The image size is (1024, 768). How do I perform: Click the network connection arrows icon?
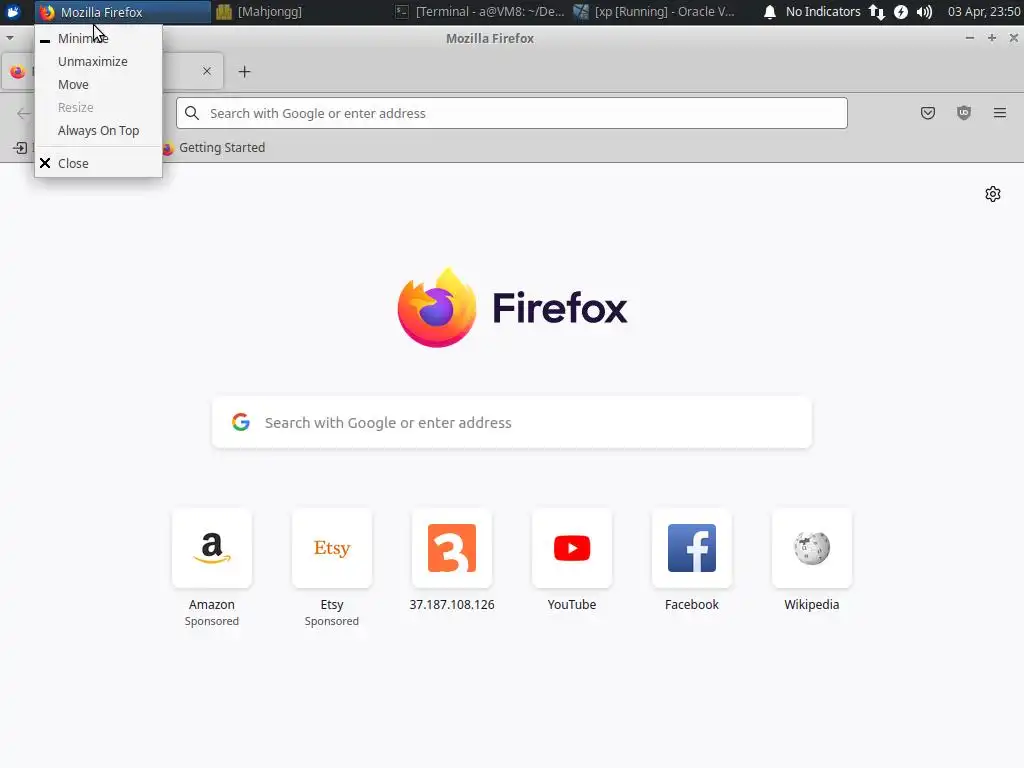[x=876, y=12]
